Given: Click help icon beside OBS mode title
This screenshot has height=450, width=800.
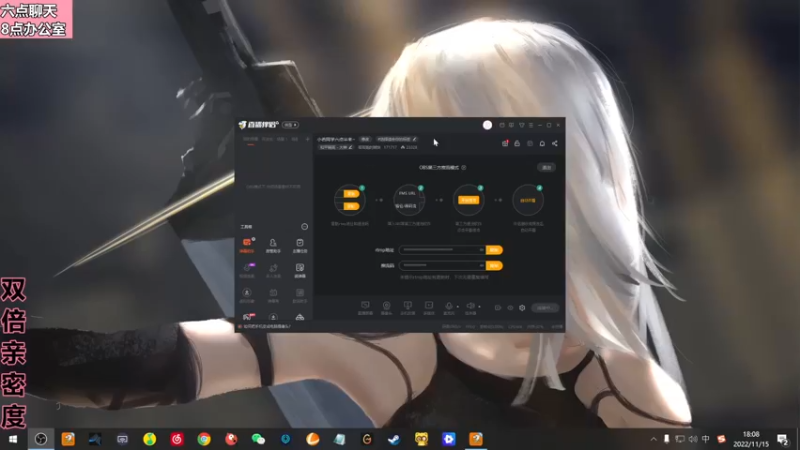Looking at the screenshot, I should coord(464,167).
